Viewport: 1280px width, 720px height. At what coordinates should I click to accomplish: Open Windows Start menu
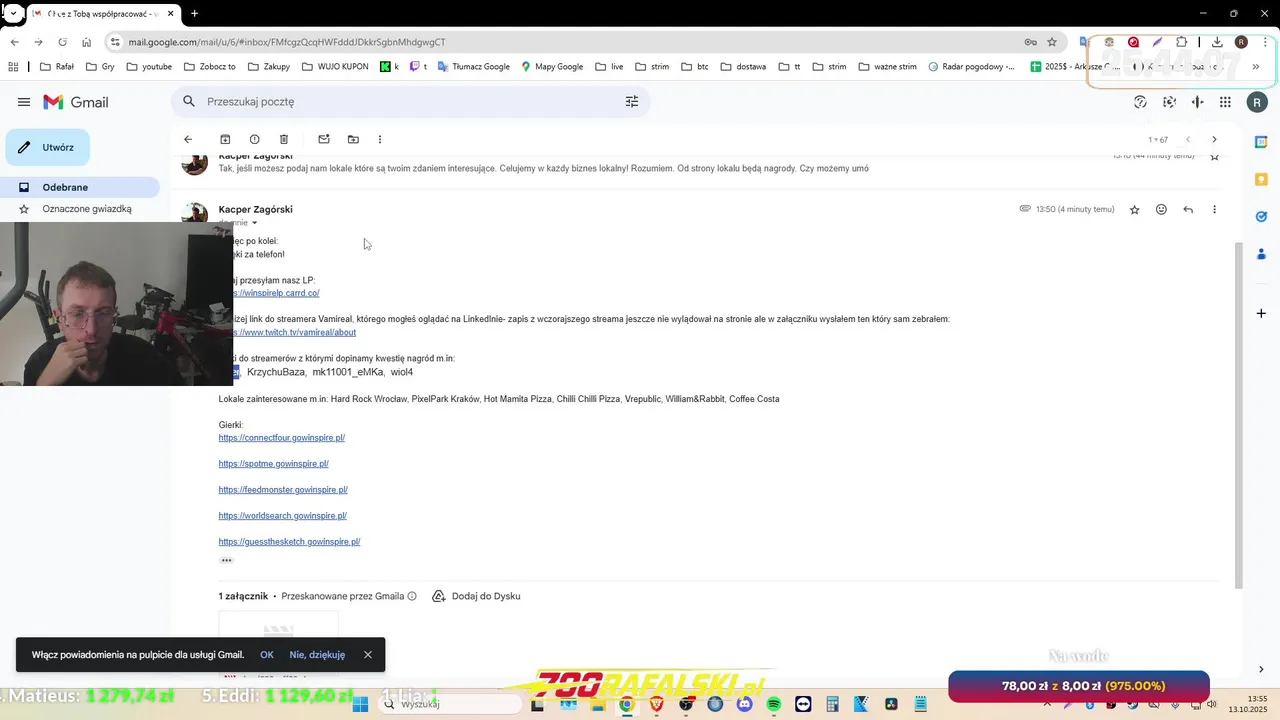click(x=361, y=704)
